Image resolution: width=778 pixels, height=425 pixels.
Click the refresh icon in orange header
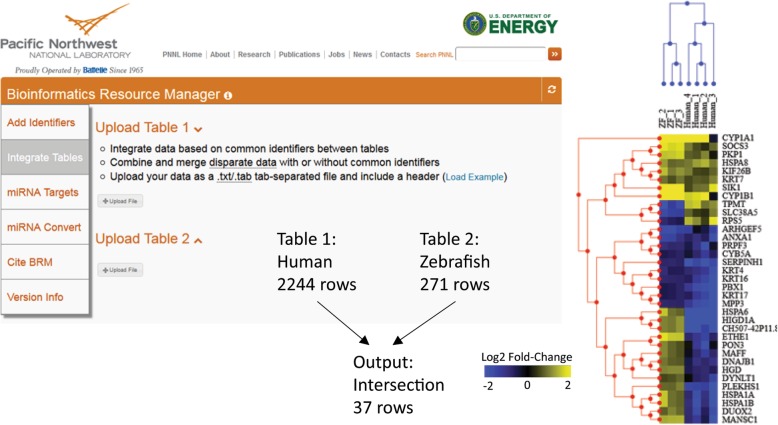551,90
